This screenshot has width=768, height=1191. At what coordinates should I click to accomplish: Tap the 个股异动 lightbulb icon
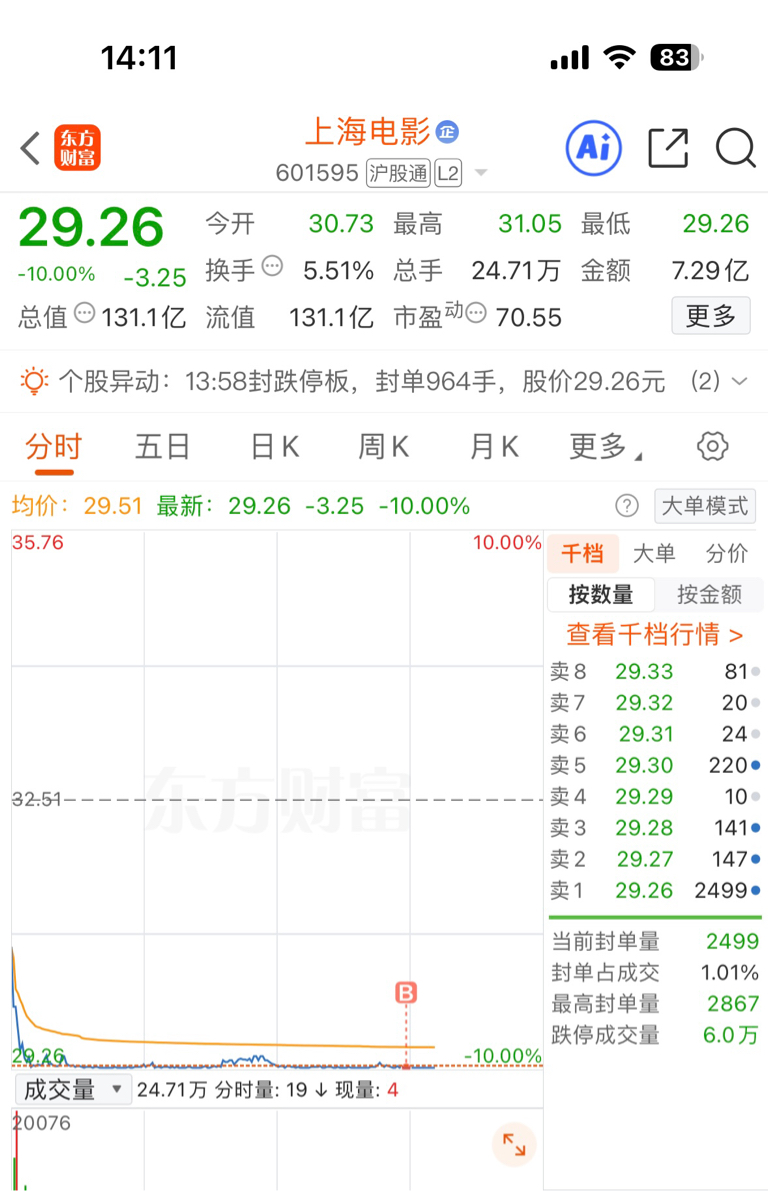pyautogui.click(x=33, y=380)
